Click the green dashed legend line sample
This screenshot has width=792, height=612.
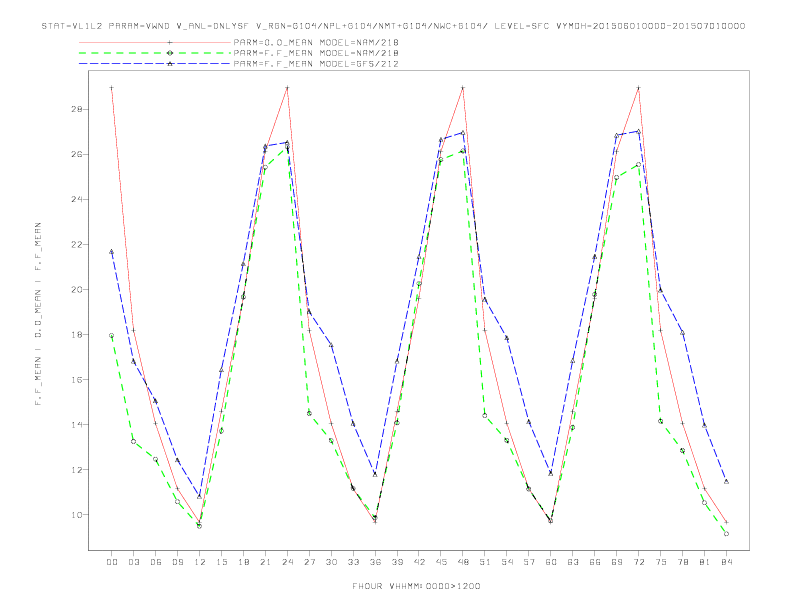pyautogui.click(x=155, y=53)
